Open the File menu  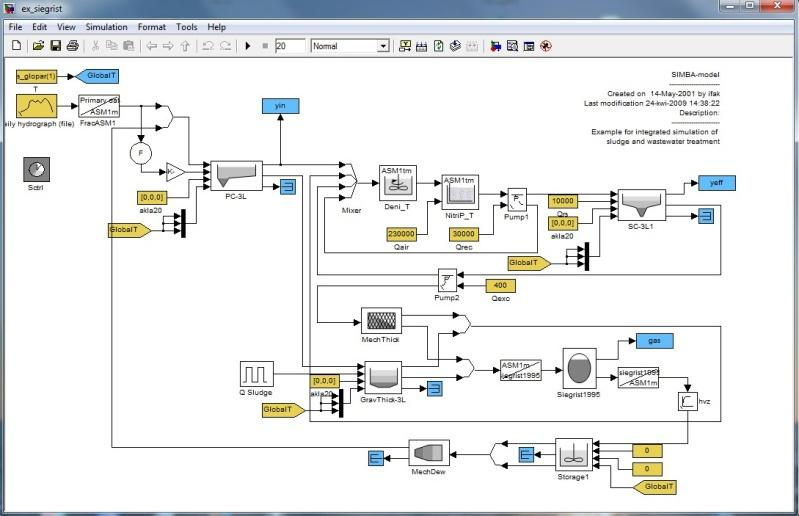(15, 27)
